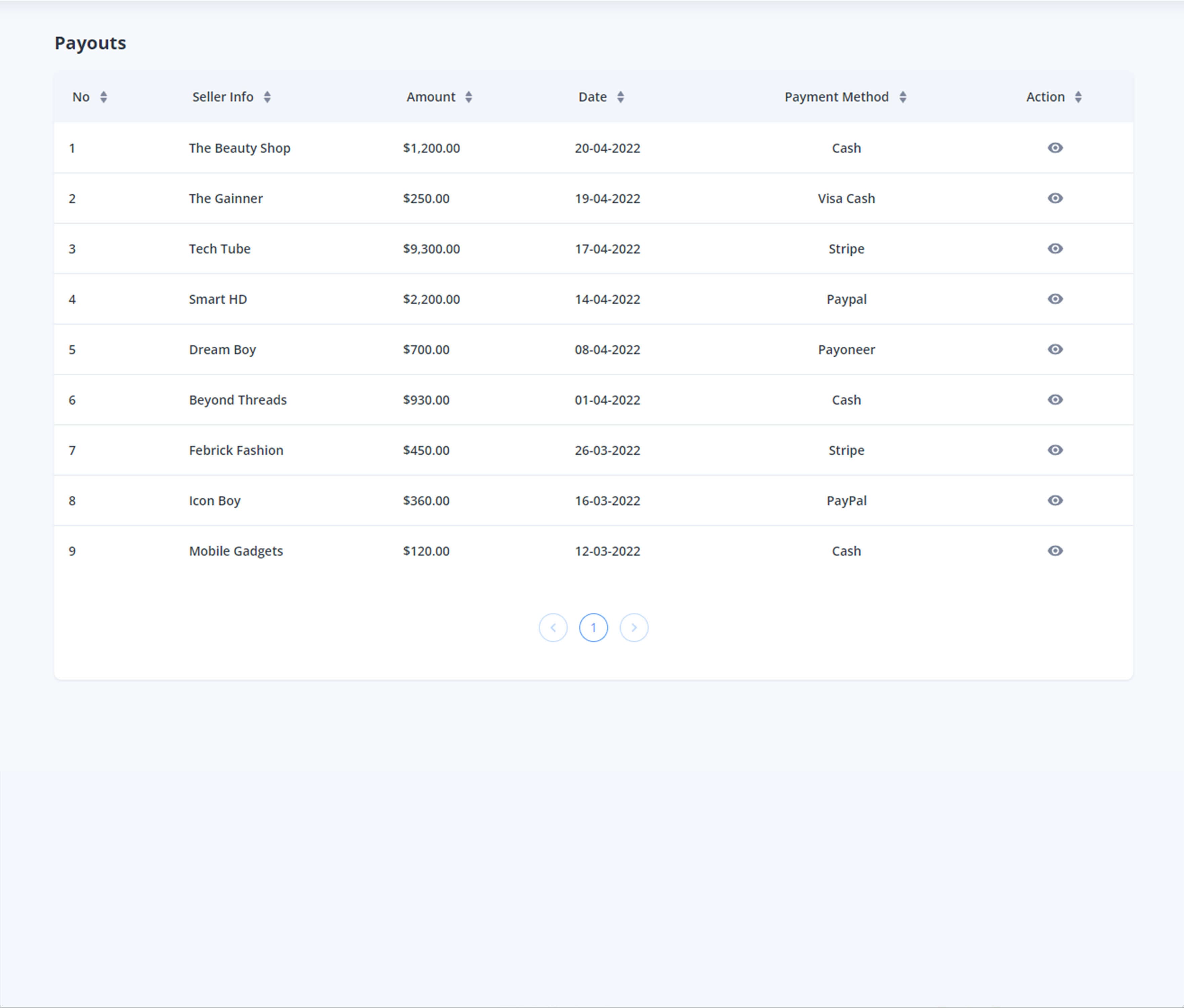
Task: Open Febrick Fashion payout eye icon
Action: coord(1055,450)
